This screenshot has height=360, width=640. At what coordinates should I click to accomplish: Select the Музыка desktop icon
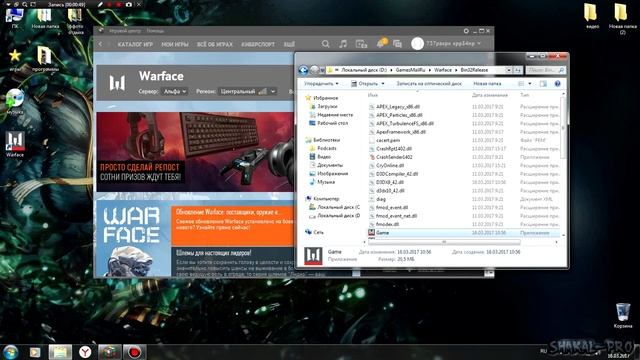tap(15, 101)
